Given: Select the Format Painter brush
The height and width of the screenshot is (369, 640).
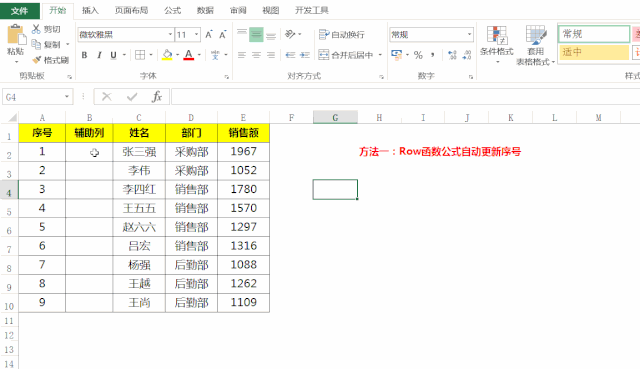Looking at the screenshot, I should coord(37,60).
